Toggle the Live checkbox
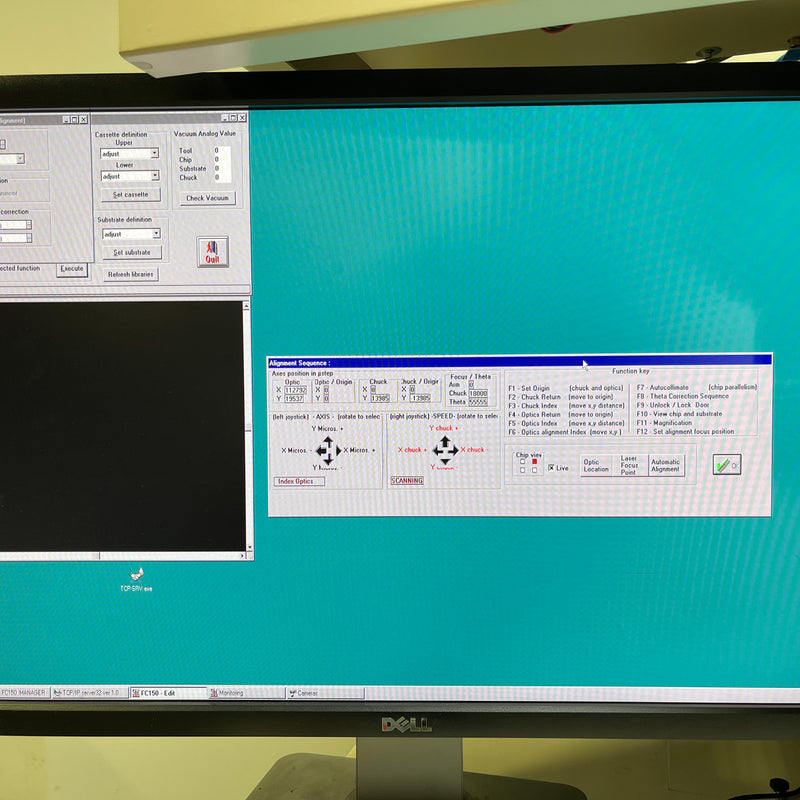 (551, 468)
